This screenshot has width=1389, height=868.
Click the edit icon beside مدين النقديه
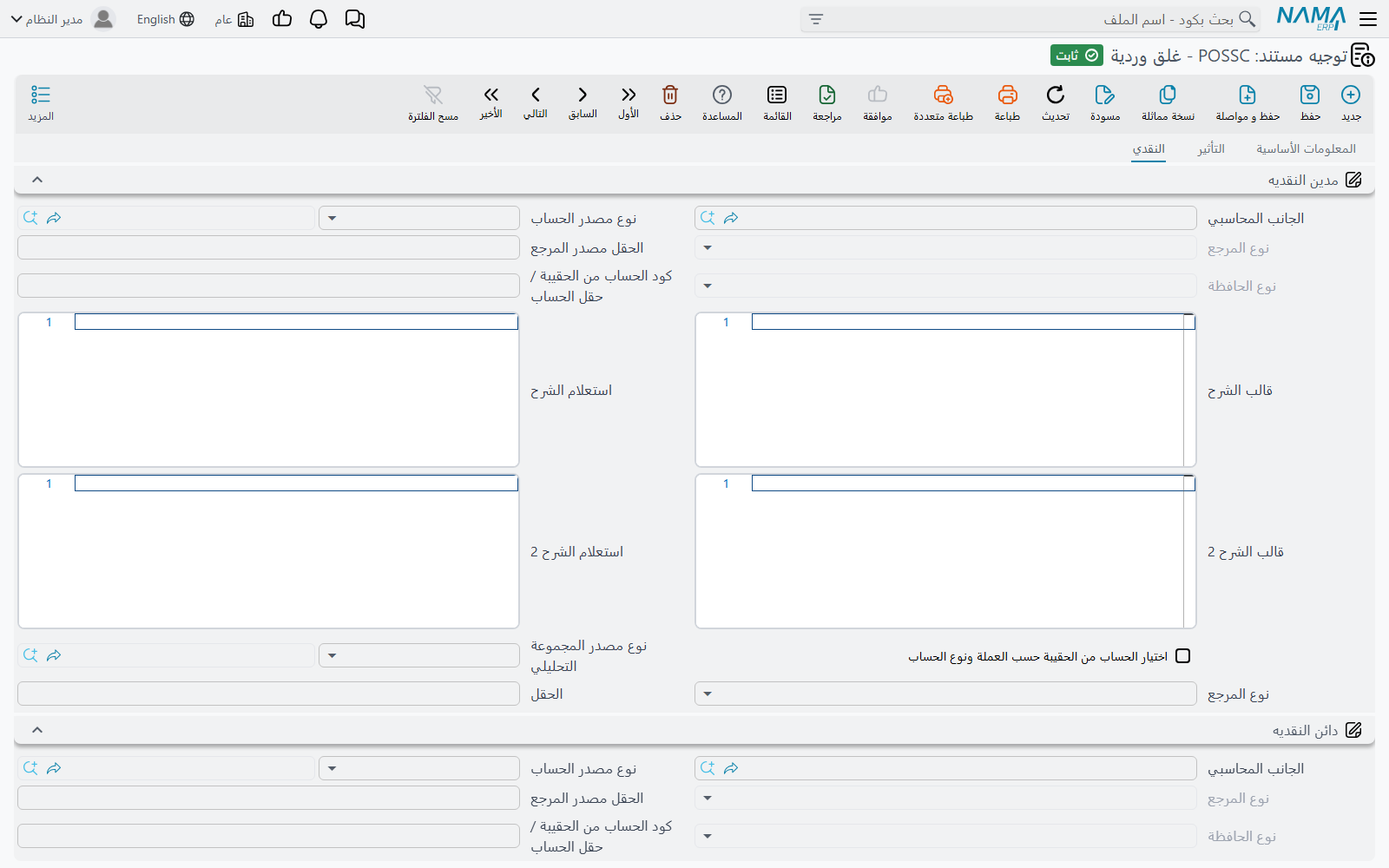(x=1353, y=180)
